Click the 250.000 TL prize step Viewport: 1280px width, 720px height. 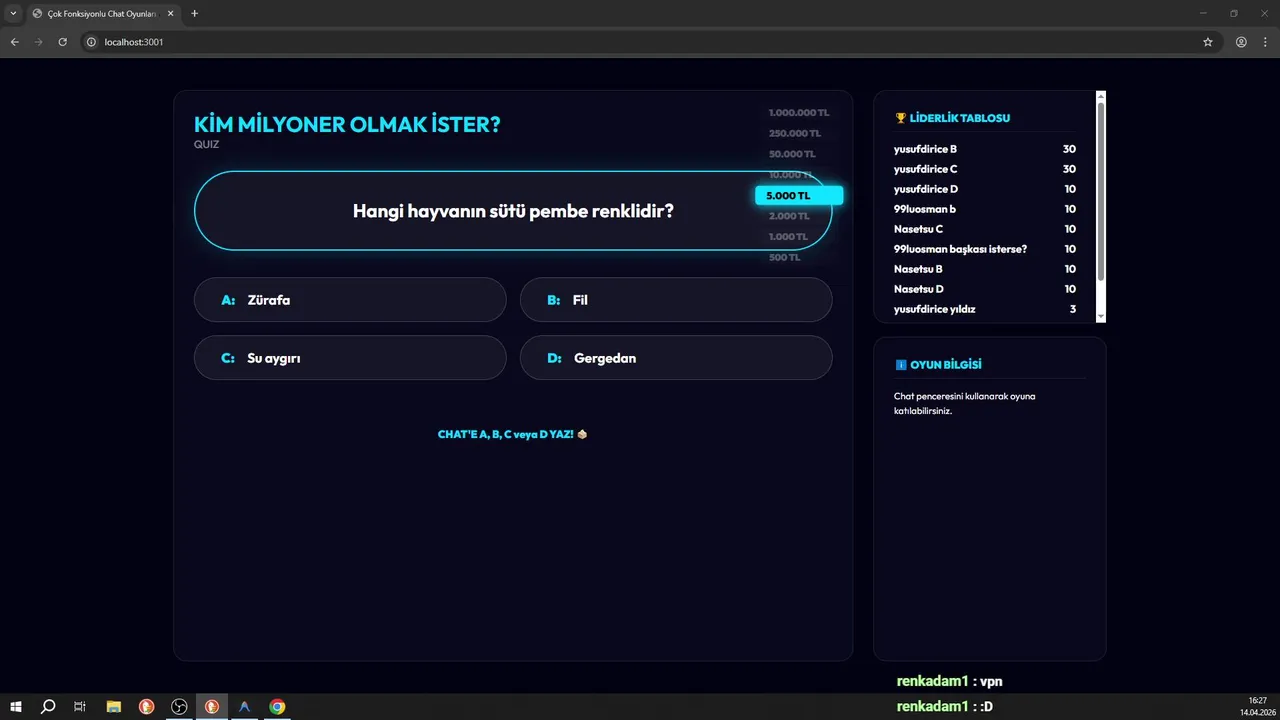click(795, 133)
